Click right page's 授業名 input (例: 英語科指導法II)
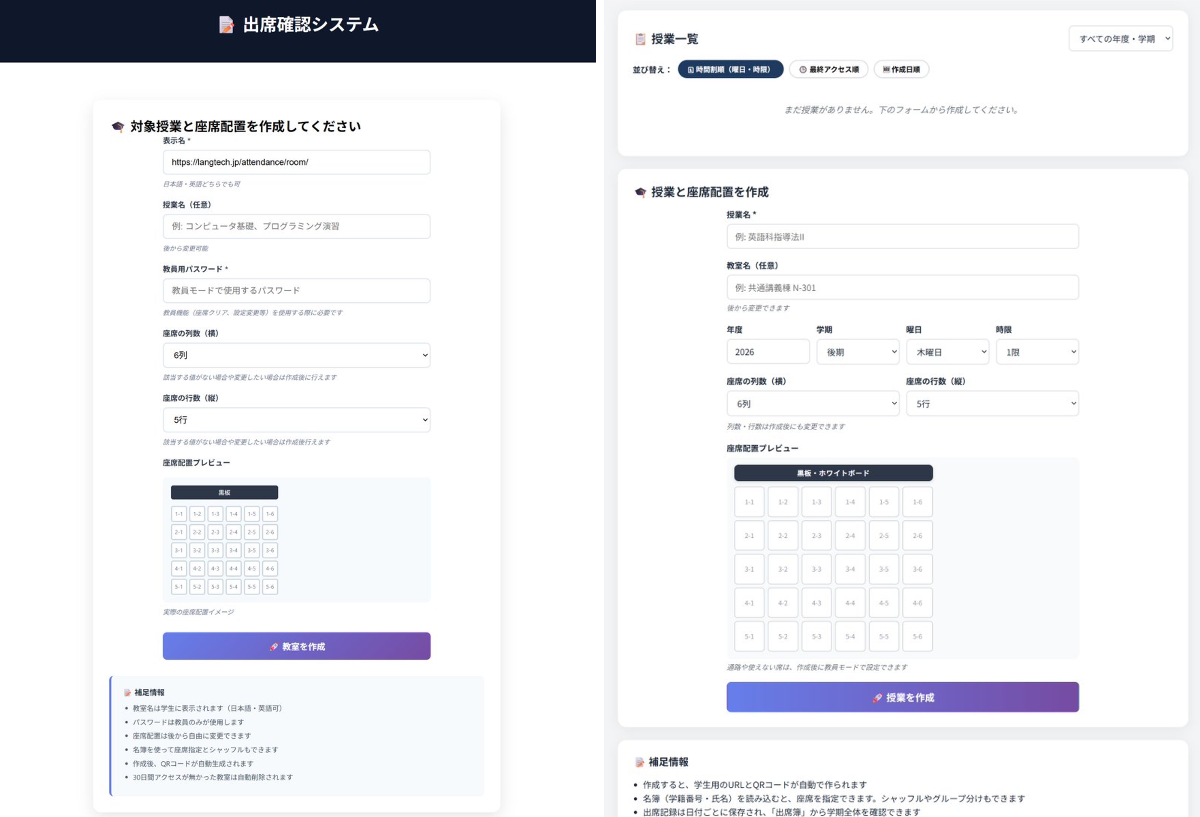 [903, 236]
